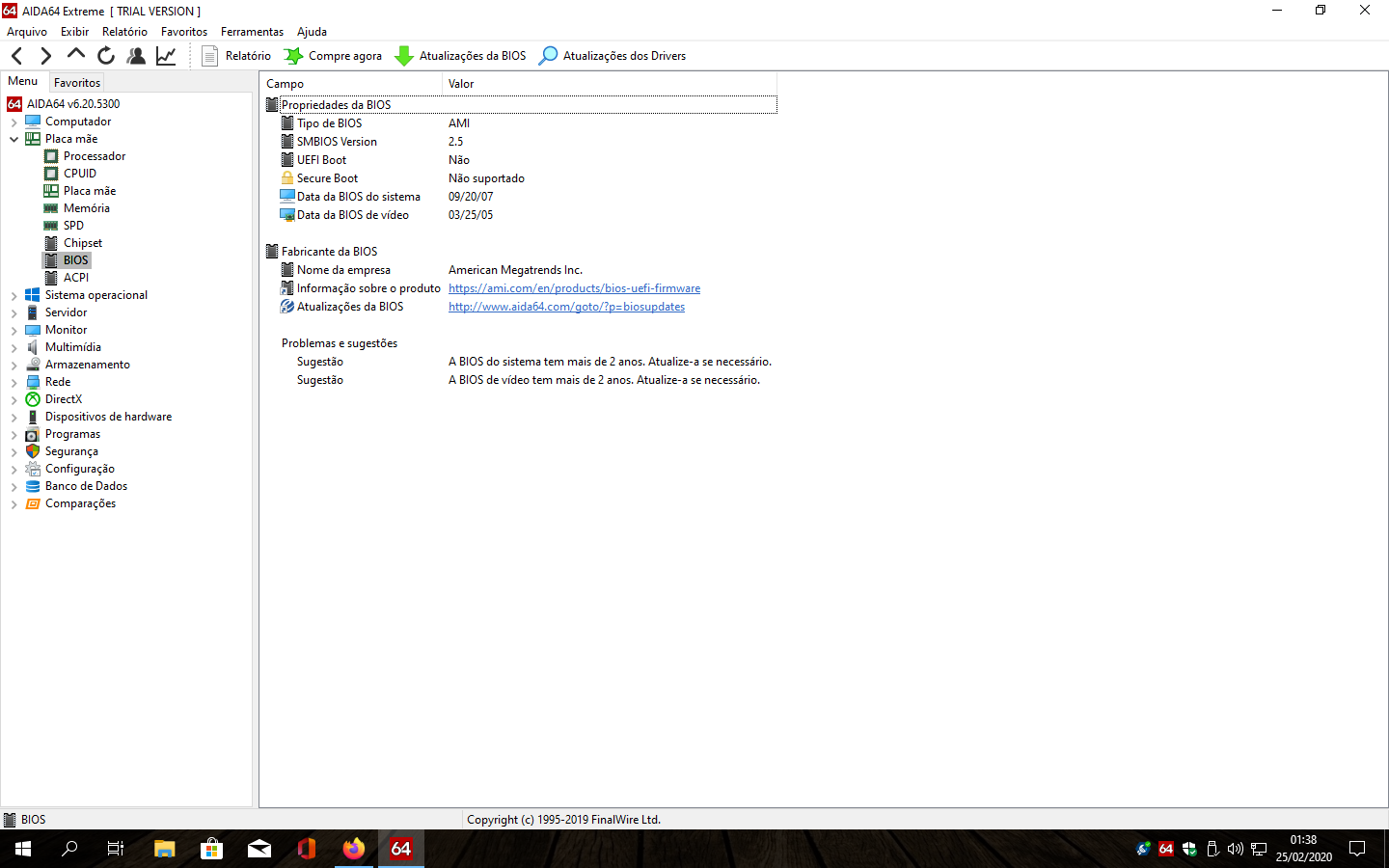
Task: Select Chipset in the tree
Action: 83,243
